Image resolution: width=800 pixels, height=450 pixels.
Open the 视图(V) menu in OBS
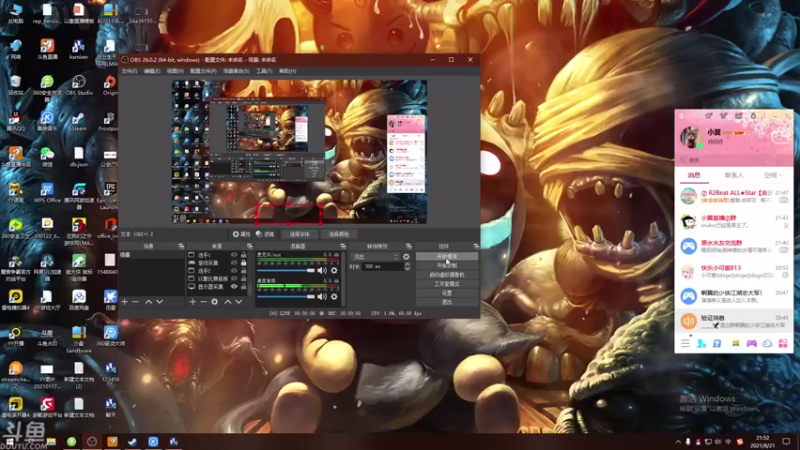point(175,71)
